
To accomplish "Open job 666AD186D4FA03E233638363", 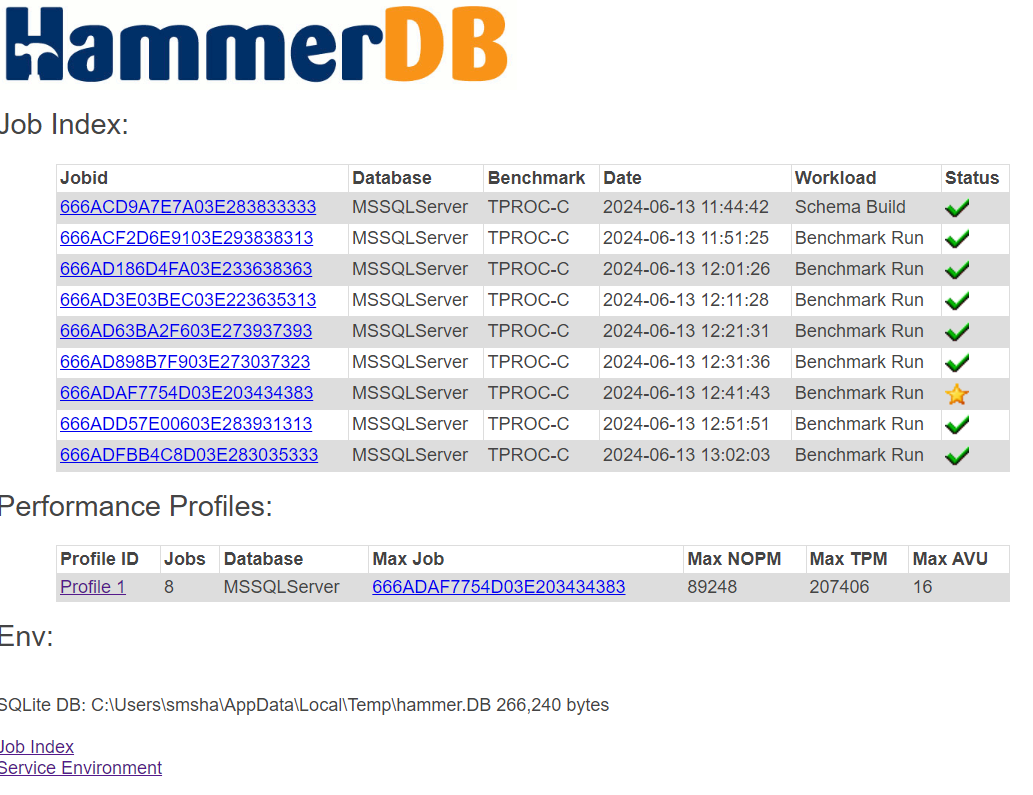I will coord(186,269).
